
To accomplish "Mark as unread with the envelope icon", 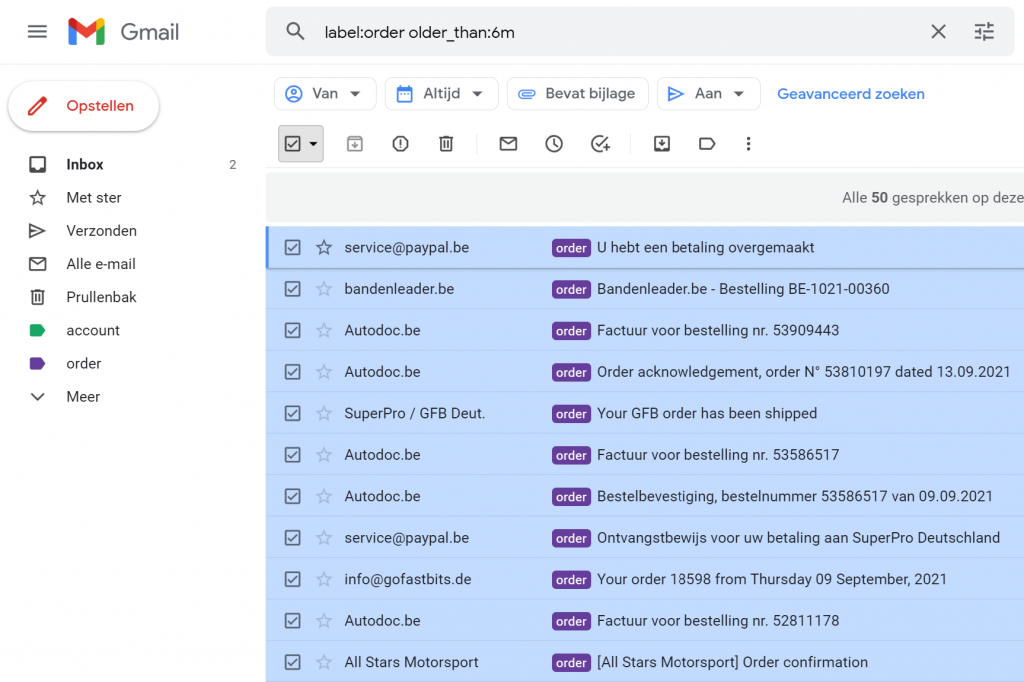I will (508, 144).
